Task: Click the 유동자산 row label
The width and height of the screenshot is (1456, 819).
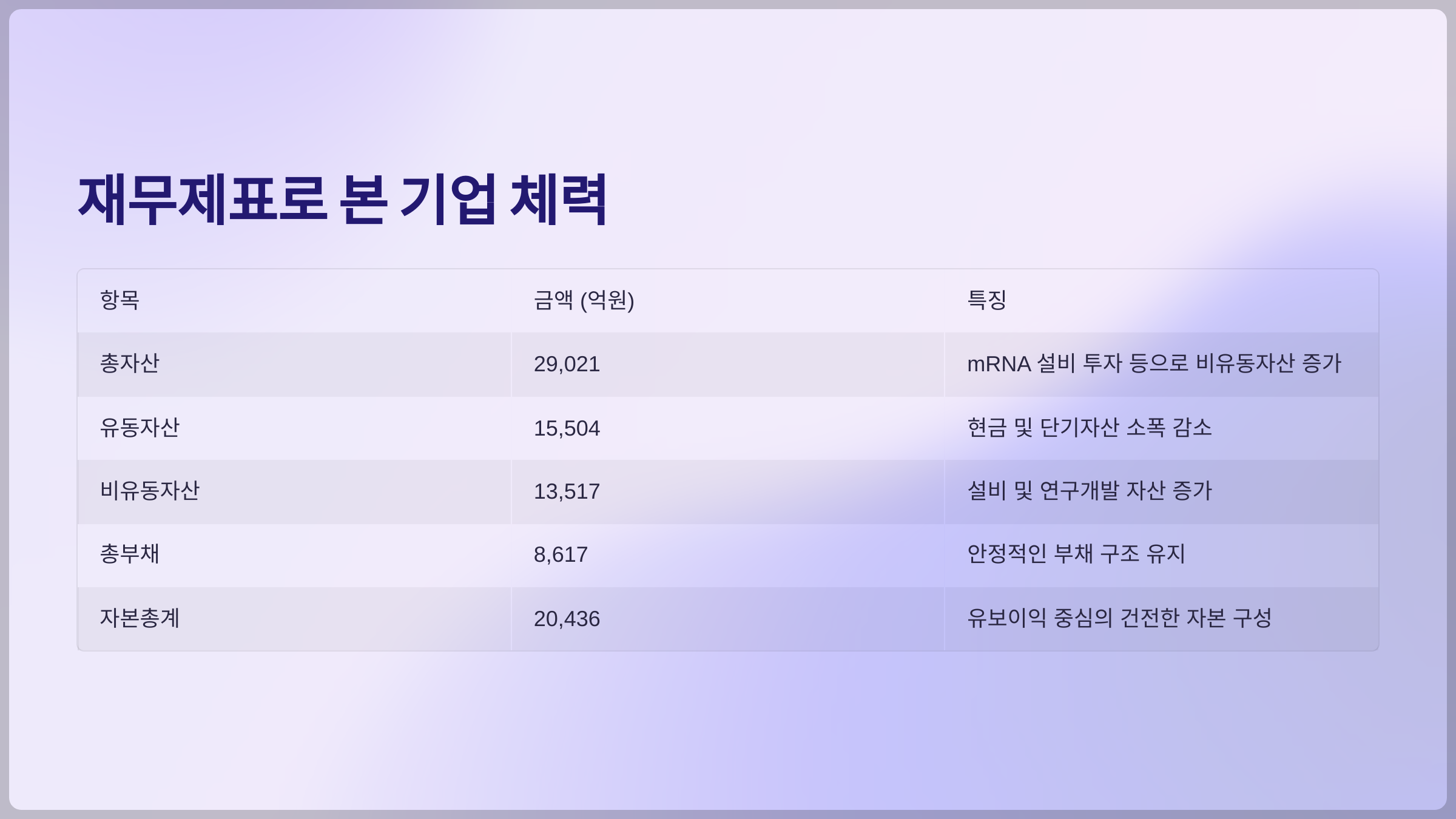Action: (x=140, y=428)
